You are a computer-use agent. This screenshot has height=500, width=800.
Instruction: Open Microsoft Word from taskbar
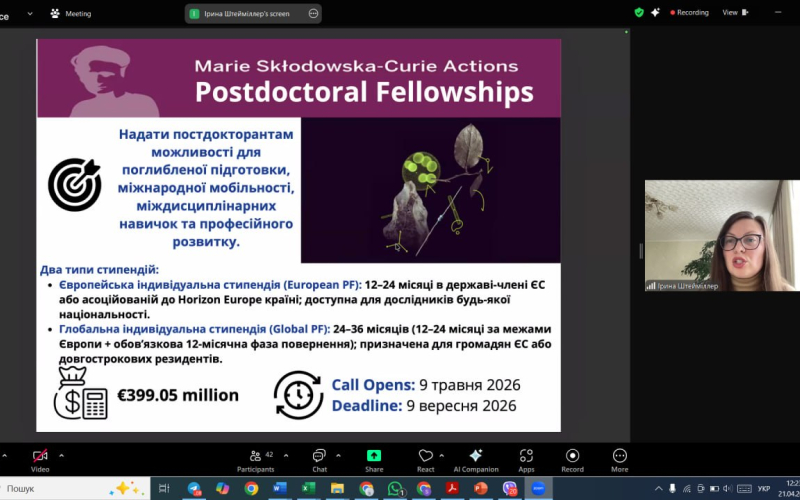pyautogui.click(x=280, y=489)
